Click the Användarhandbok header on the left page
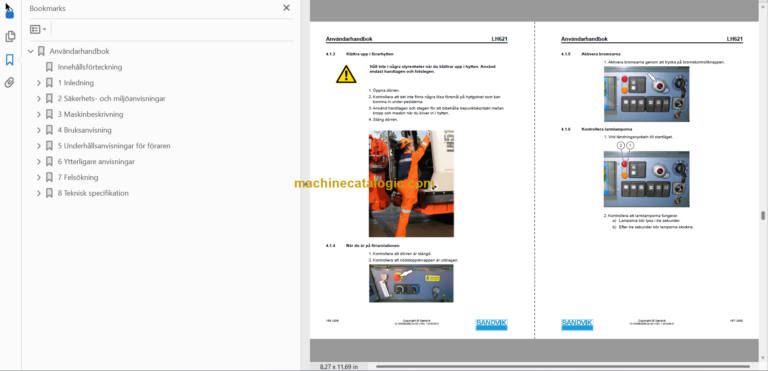 pos(349,39)
